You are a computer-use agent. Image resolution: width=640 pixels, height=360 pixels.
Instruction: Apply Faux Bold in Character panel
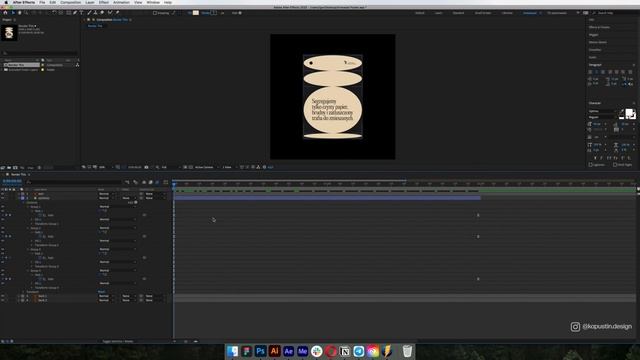(x=596, y=158)
